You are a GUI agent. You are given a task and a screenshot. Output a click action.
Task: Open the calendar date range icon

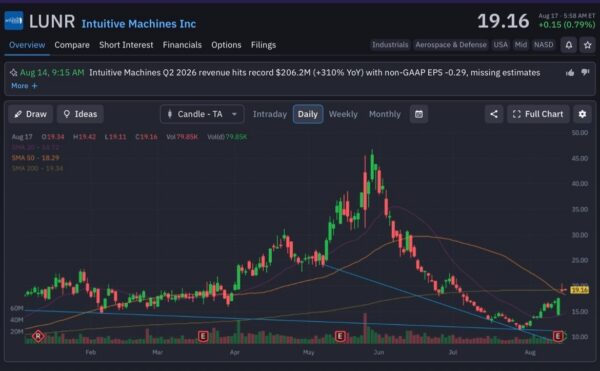click(419, 114)
